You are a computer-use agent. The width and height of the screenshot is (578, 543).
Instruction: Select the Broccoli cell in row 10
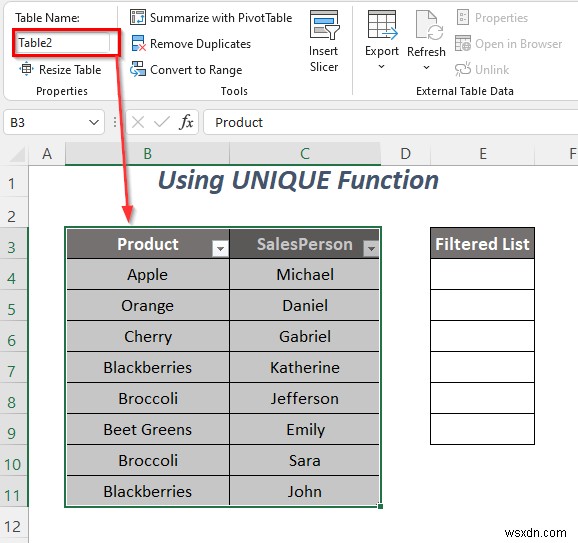pos(148,460)
